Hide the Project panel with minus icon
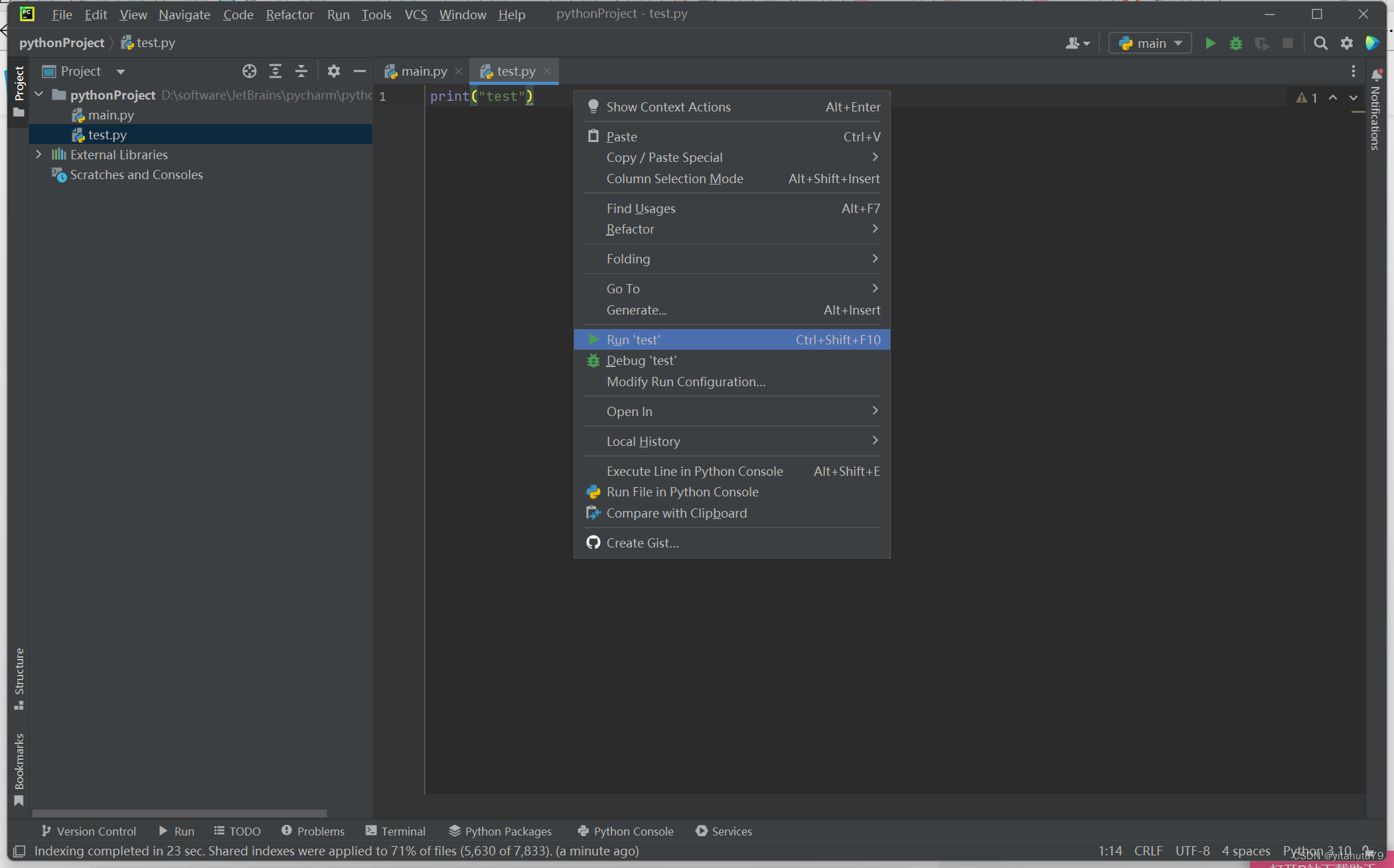Screen dimensions: 1394x868 pyautogui.click(x=360, y=71)
